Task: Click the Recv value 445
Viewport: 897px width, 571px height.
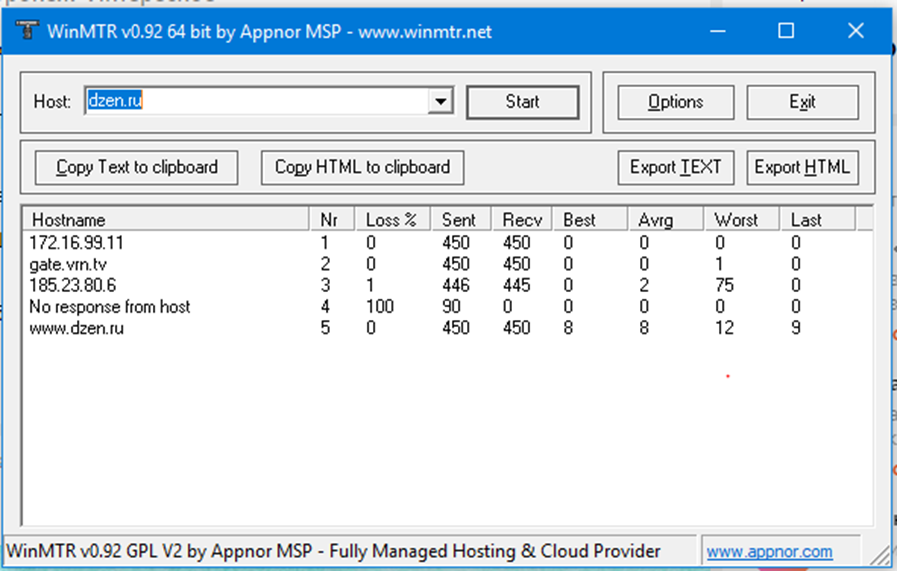Action: click(517, 285)
